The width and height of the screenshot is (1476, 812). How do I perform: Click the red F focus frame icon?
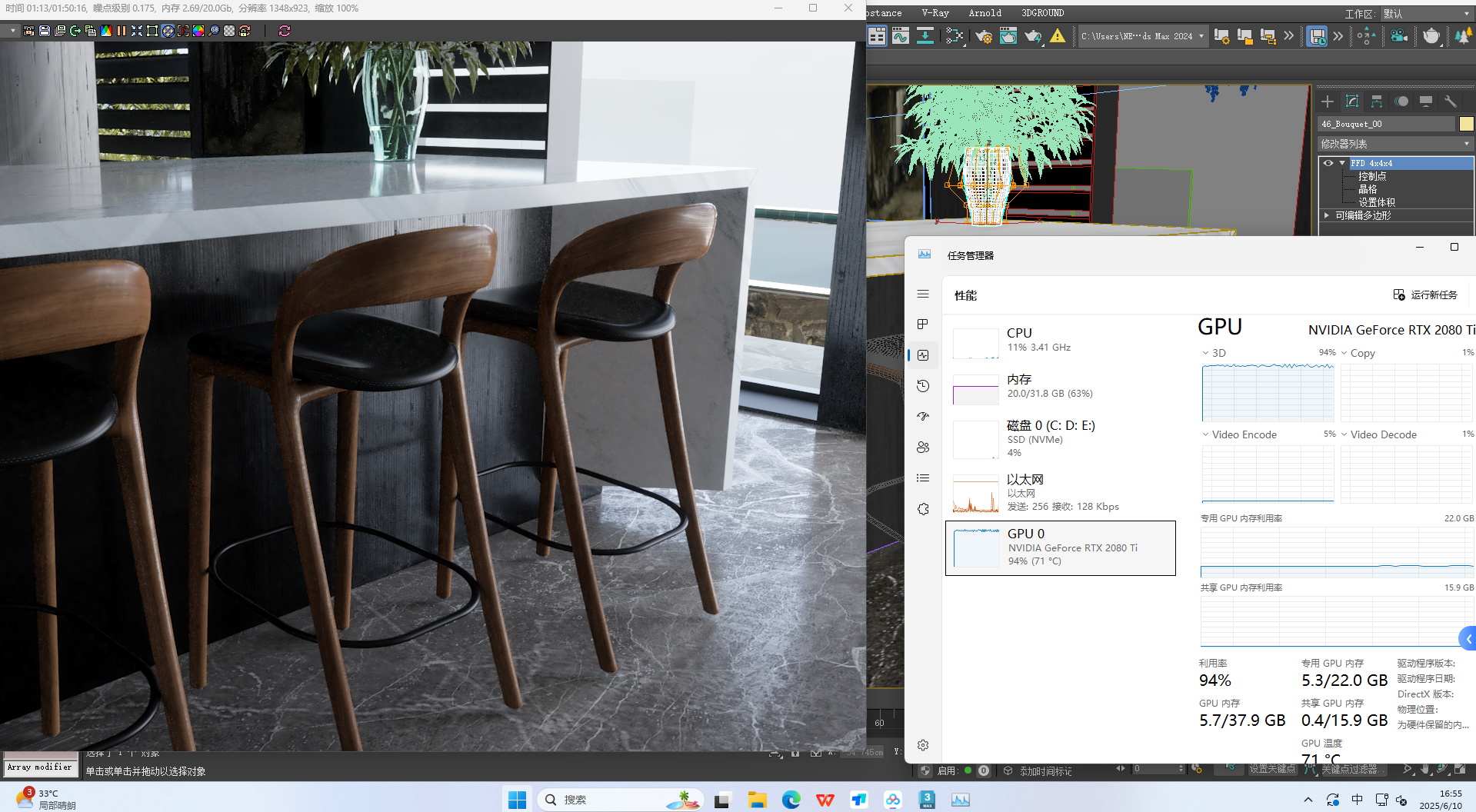point(183,31)
